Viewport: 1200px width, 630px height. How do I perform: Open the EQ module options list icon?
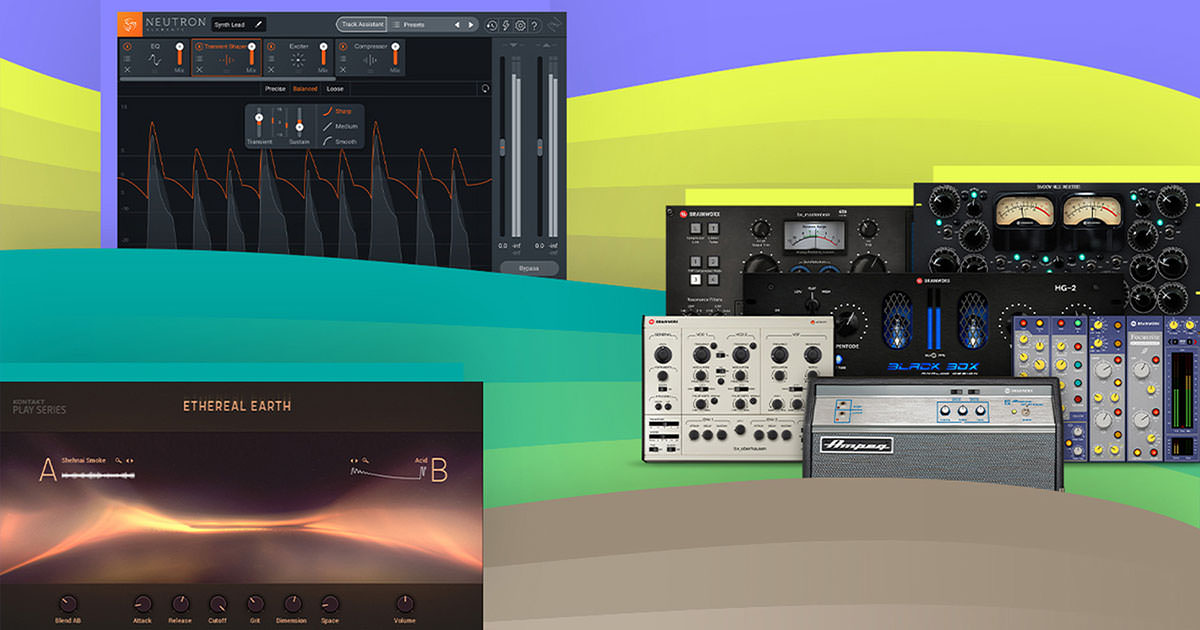127,59
